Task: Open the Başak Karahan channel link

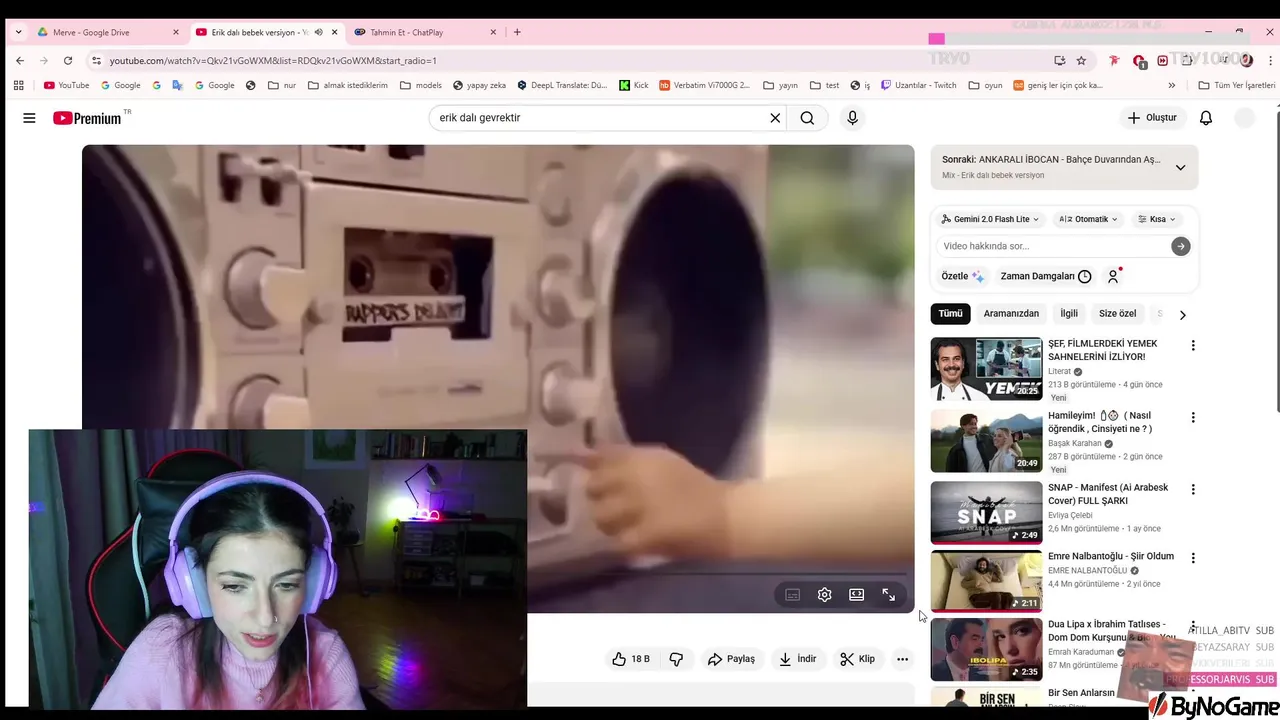Action: coord(1074,443)
